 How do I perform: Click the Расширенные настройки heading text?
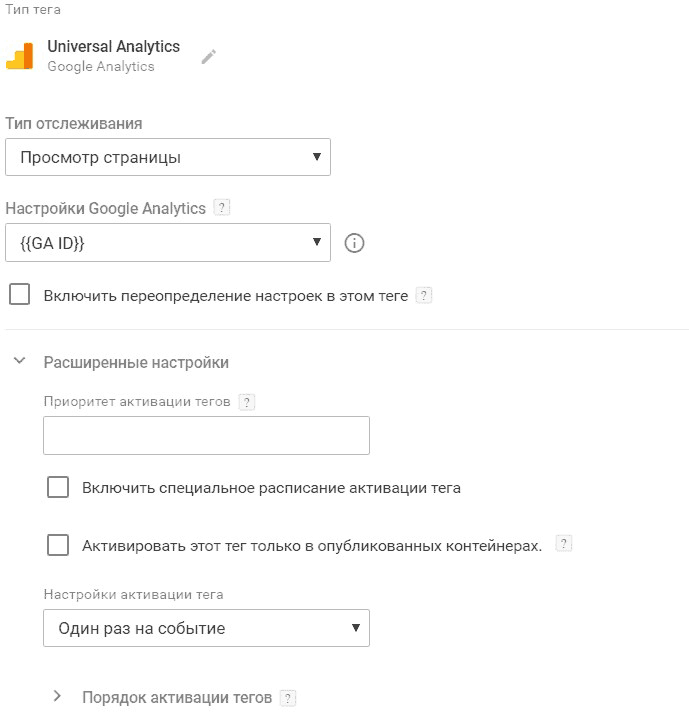[x=136, y=362]
